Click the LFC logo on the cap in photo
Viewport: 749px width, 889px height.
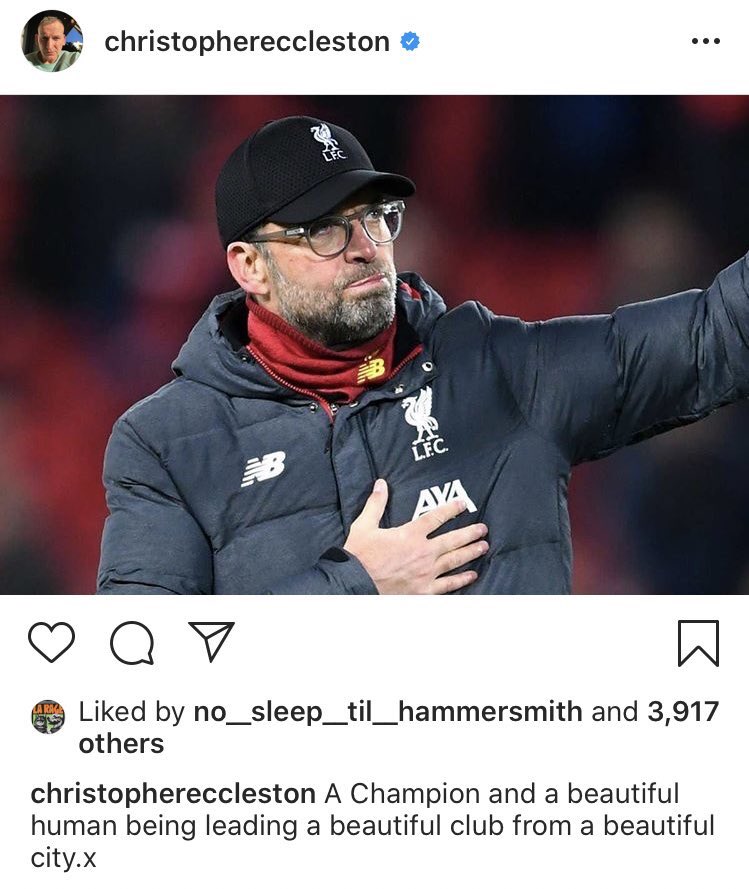(328, 142)
